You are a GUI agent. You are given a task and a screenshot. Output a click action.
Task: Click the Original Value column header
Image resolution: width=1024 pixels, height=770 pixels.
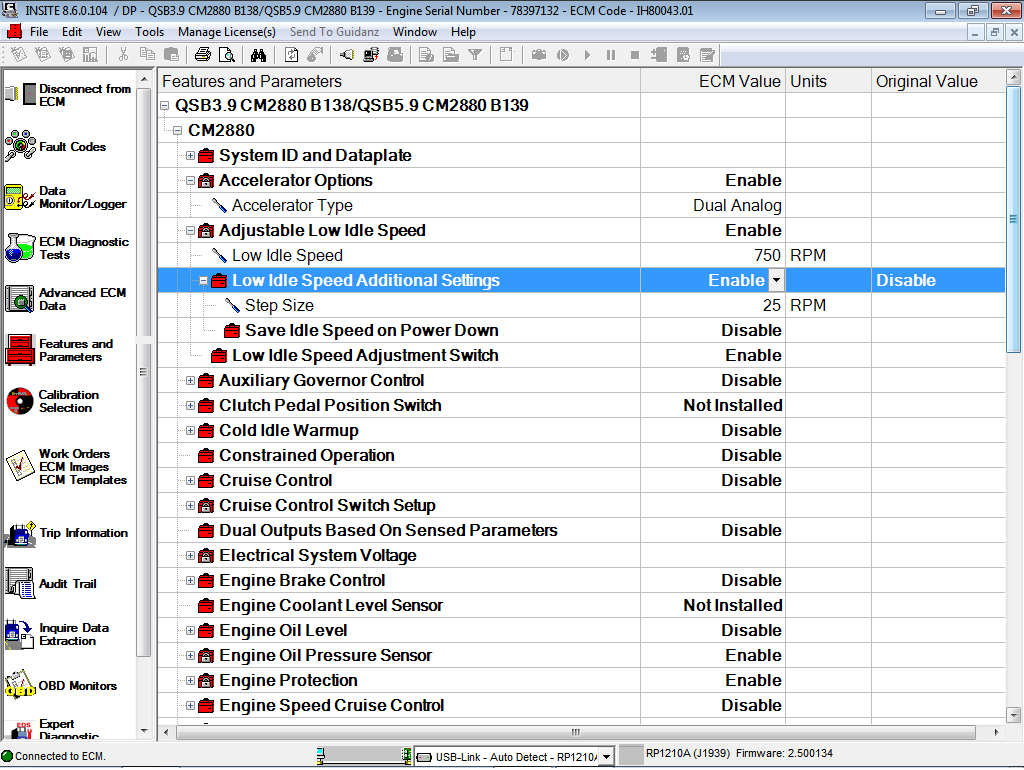938,81
